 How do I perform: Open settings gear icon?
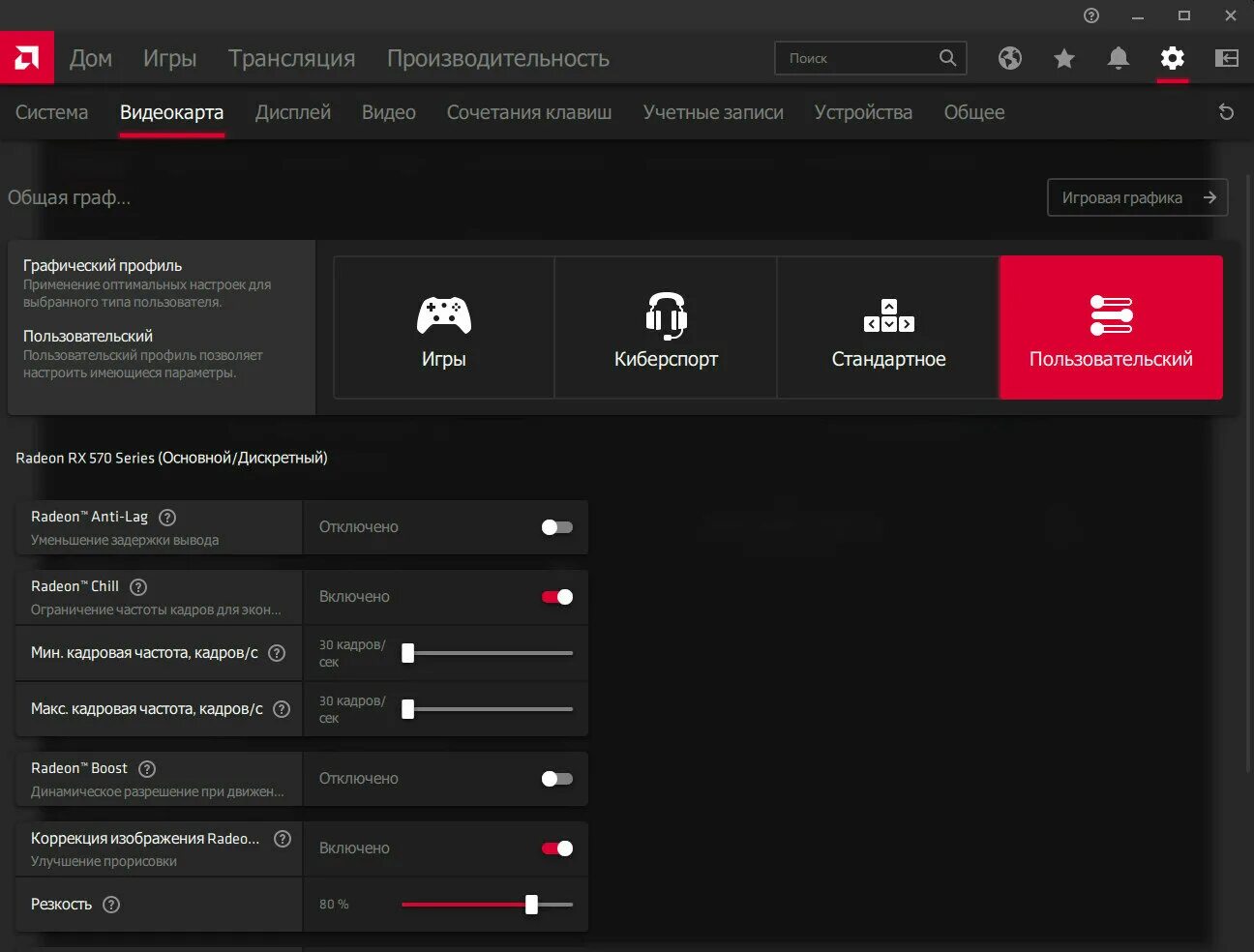(1173, 58)
